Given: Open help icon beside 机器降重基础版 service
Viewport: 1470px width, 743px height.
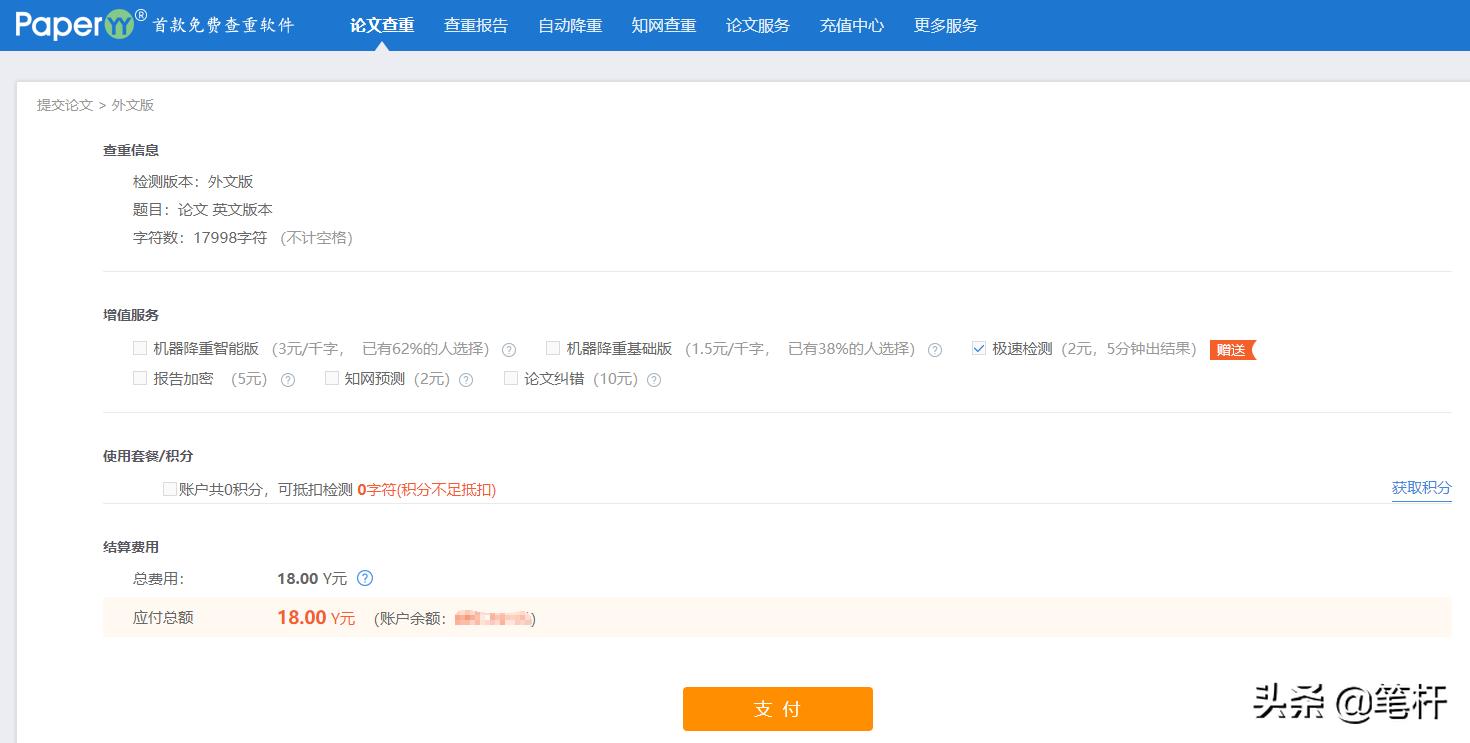Looking at the screenshot, I should click(935, 349).
